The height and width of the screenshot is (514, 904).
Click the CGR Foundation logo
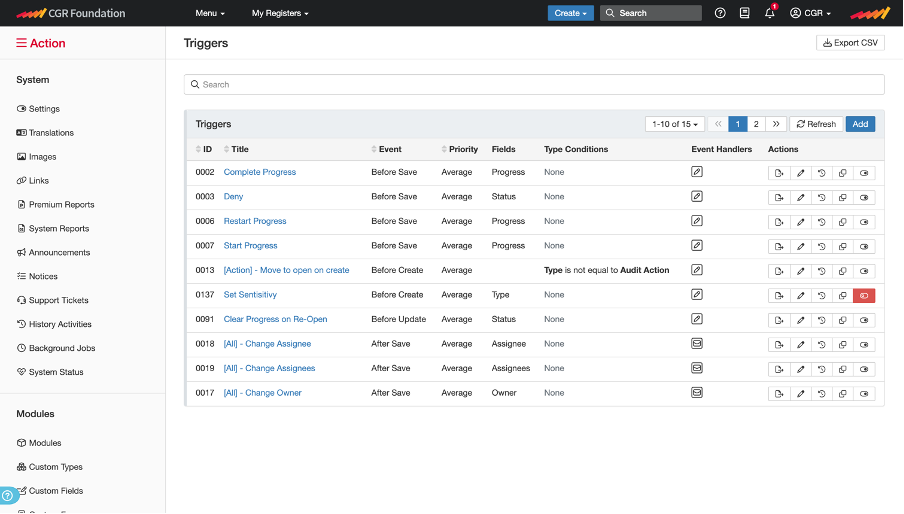[70, 13]
